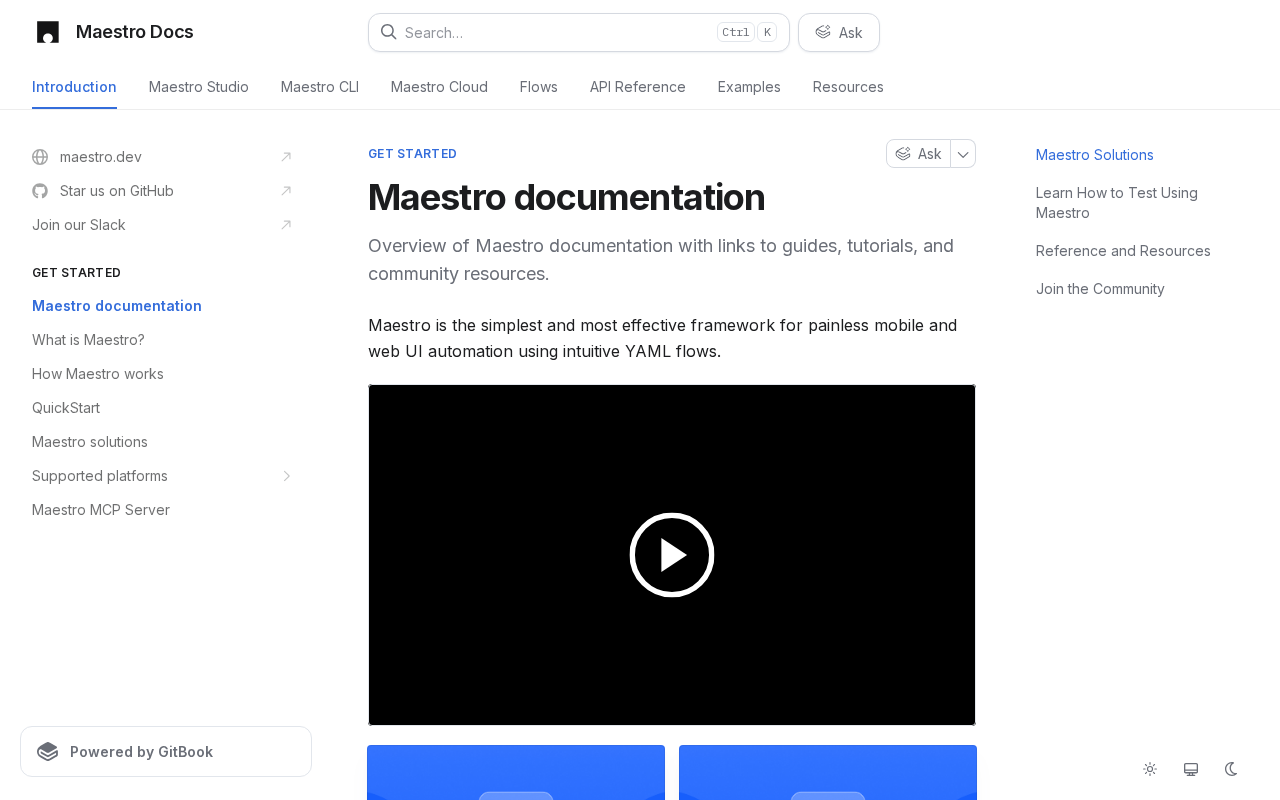The width and height of the screenshot is (1280, 800).
Task: Select system theme with monitor icon
Action: pos(1191,769)
